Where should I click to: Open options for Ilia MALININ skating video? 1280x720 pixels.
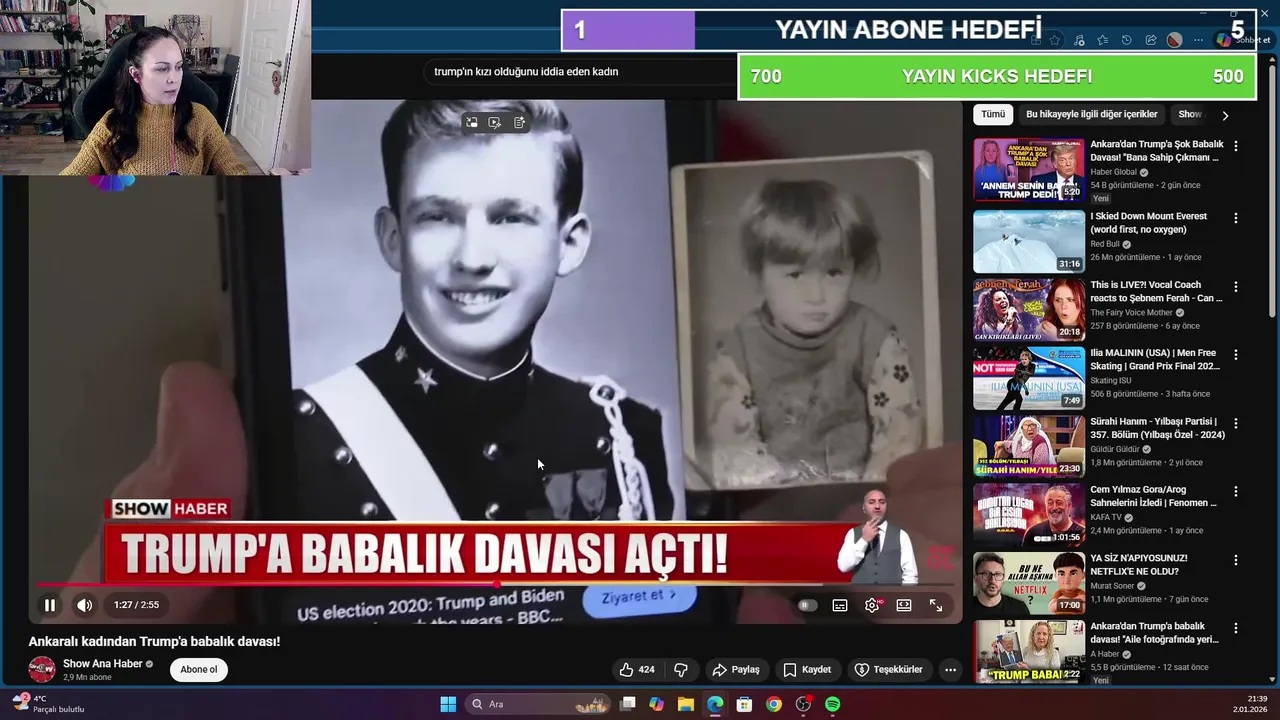click(x=1236, y=354)
